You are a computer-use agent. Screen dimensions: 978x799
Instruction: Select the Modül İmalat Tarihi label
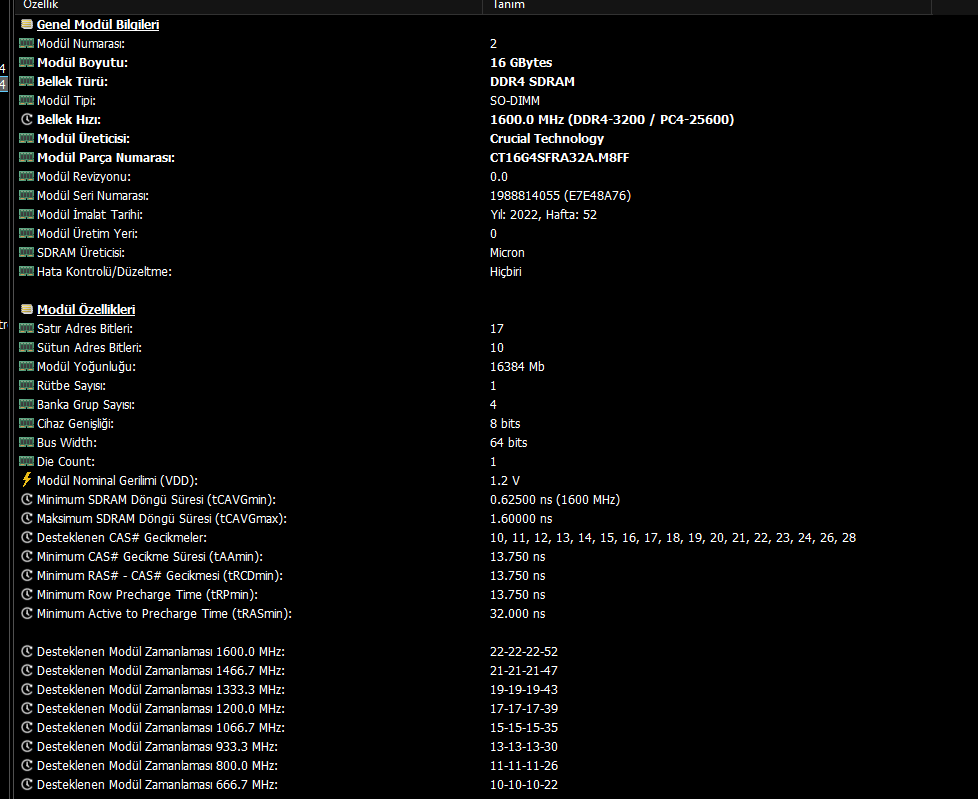90,215
